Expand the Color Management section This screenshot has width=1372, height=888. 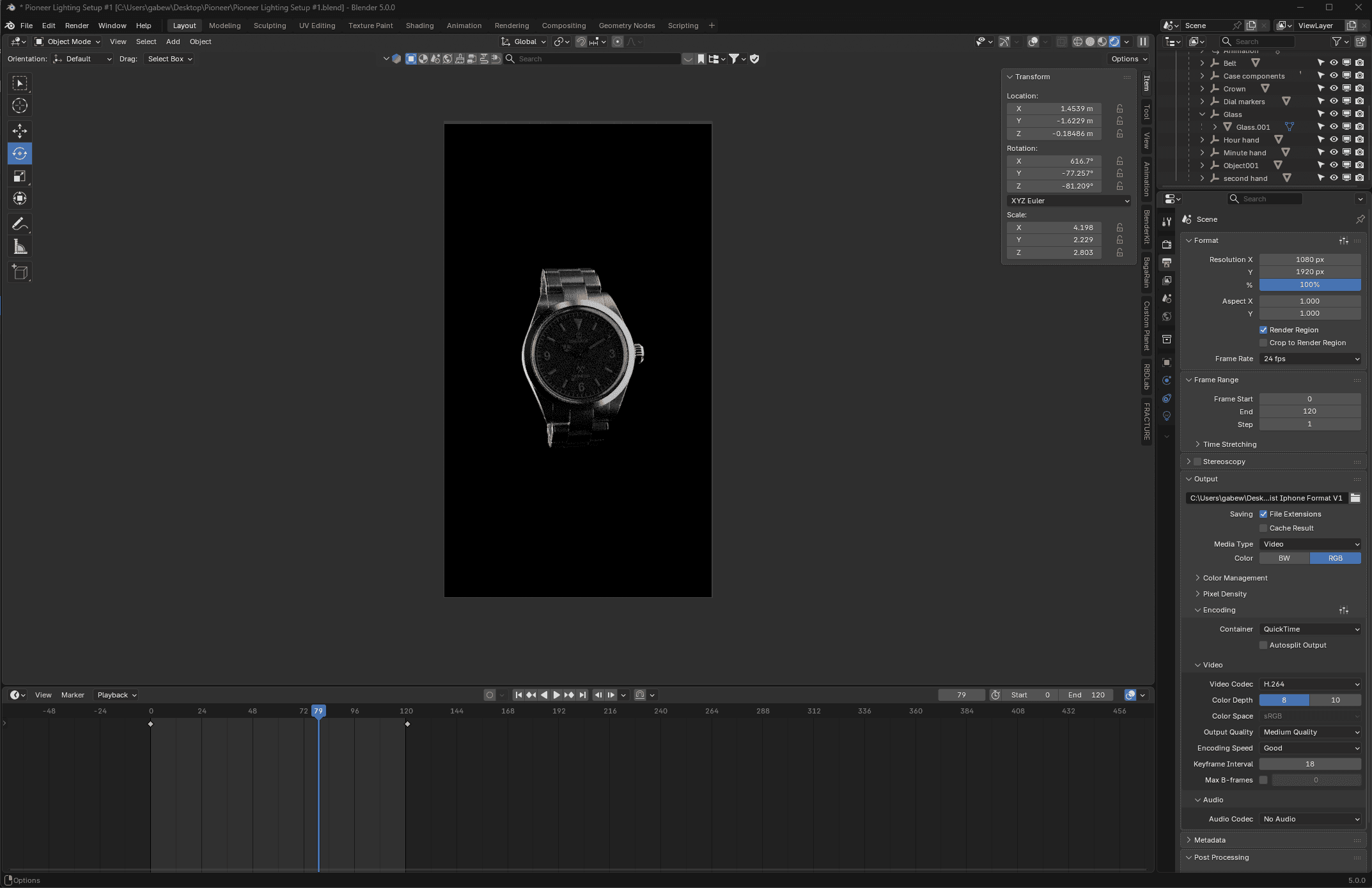pyautogui.click(x=1235, y=578)
